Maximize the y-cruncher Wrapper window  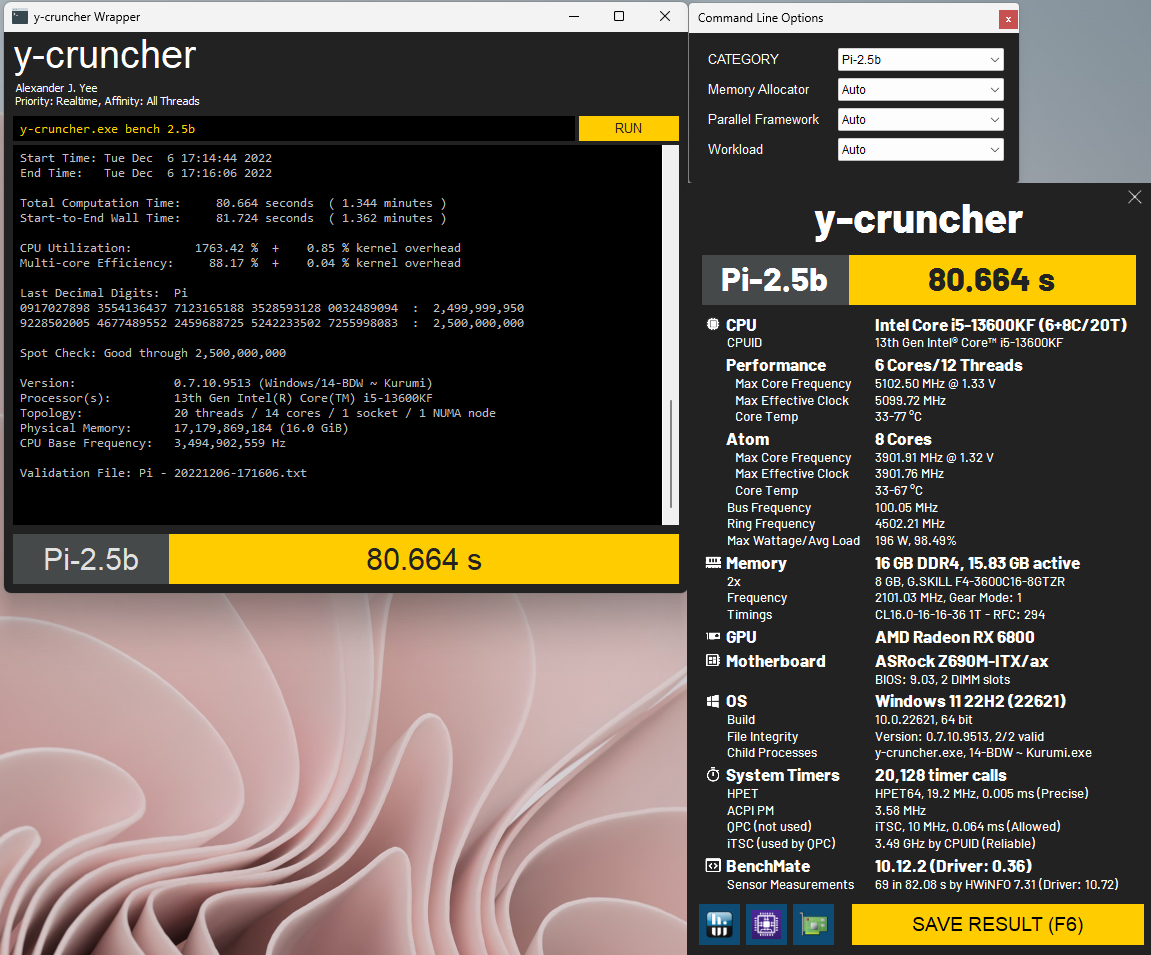pyautogui.click(x=619, y=16)
